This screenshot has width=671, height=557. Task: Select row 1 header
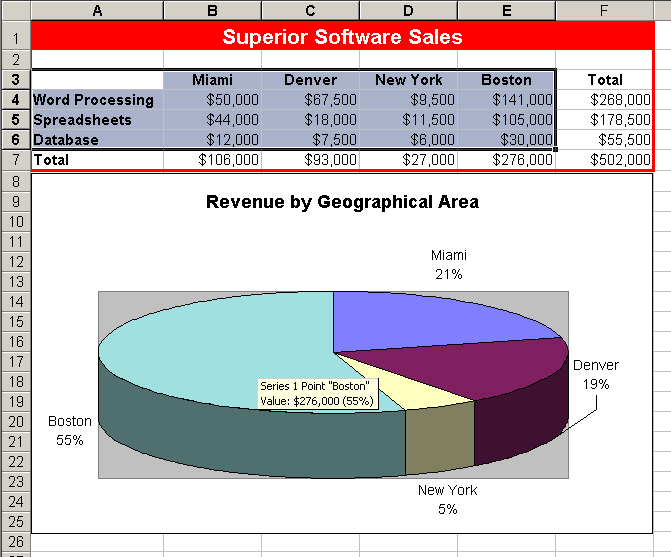click(x=15, y=37)
